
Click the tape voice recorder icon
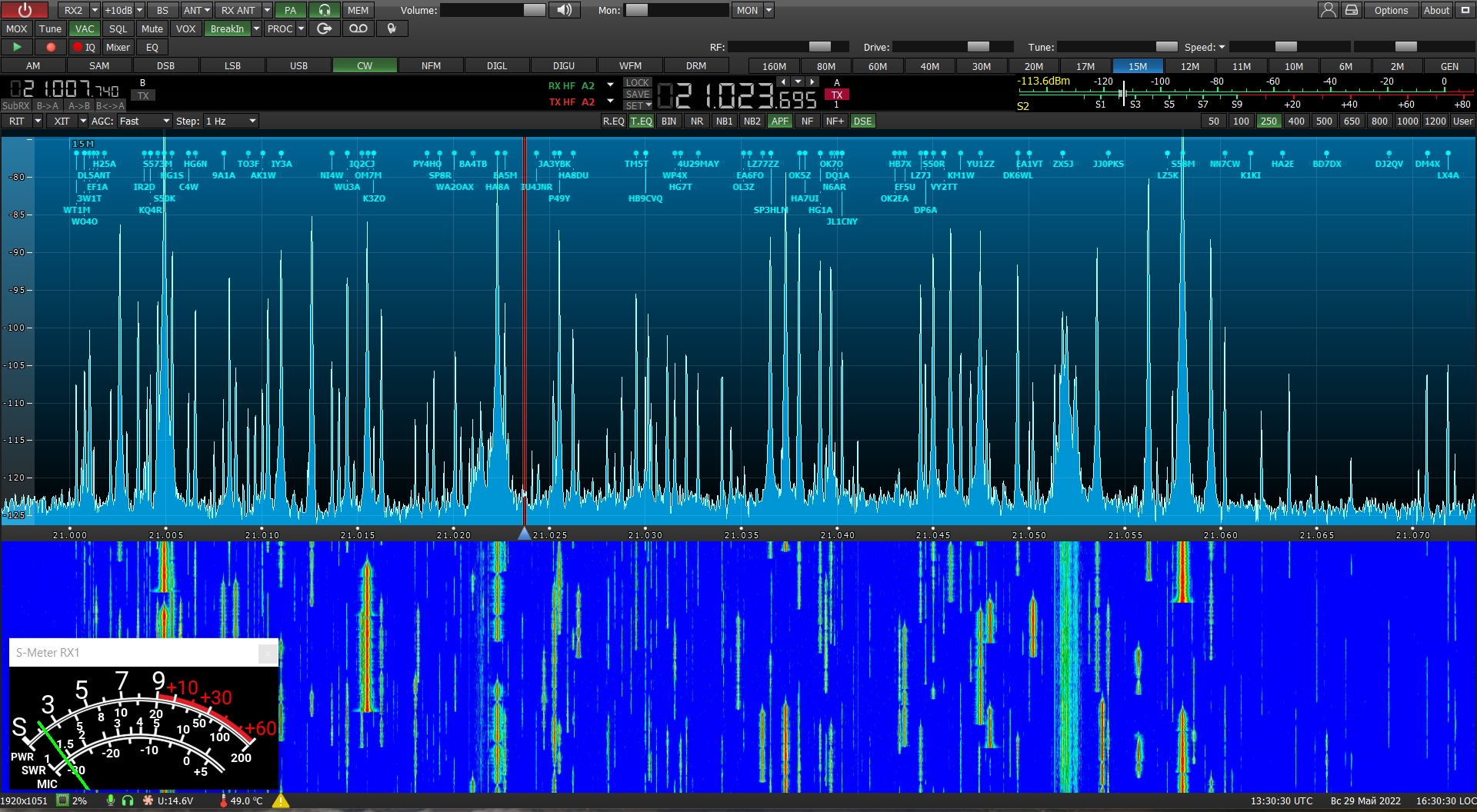coord(358,28)
